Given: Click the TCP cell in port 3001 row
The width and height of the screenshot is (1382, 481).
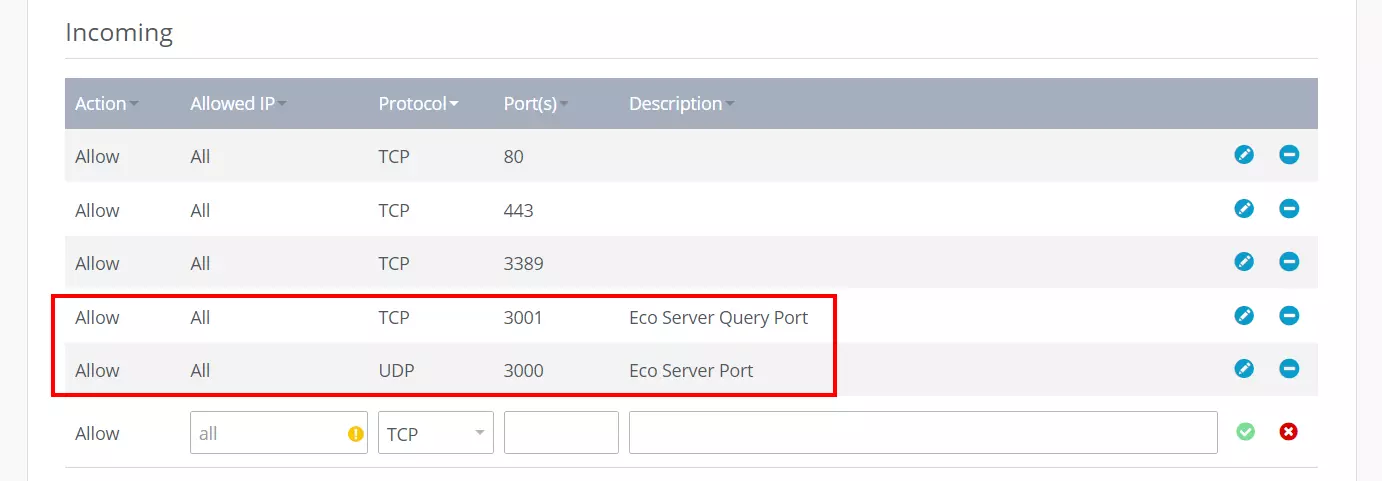Looking at the screenshot, I should click(394, 318).
